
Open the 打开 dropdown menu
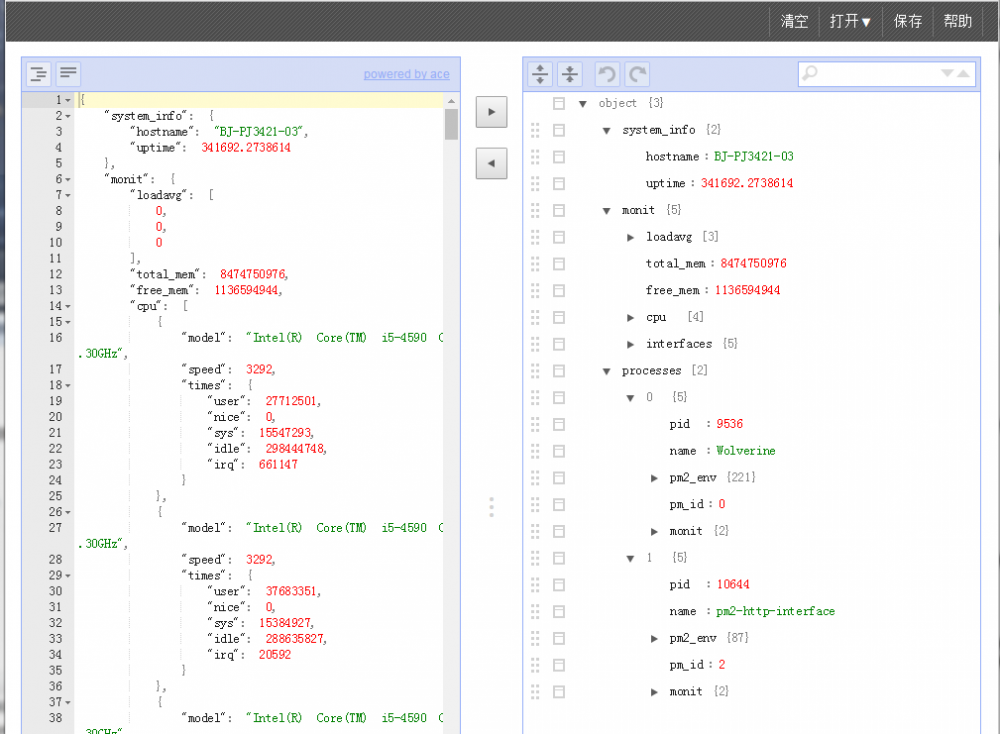(849, 20)
